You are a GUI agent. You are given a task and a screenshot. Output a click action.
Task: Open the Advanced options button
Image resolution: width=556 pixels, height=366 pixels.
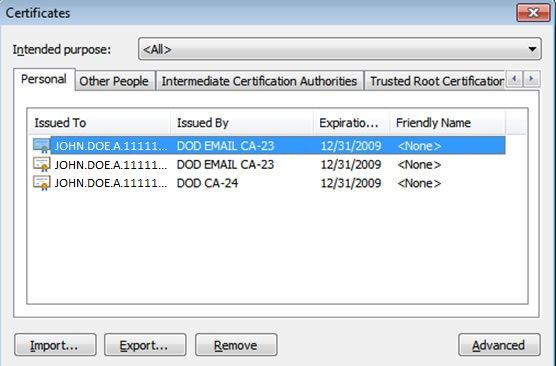pos(499,345)
